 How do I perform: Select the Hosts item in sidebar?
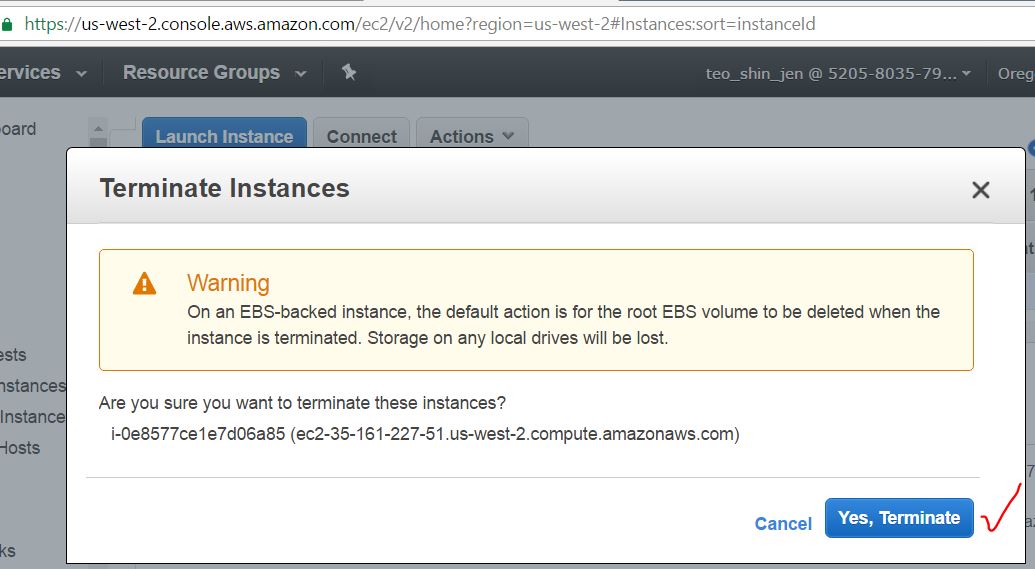point(20,448)
